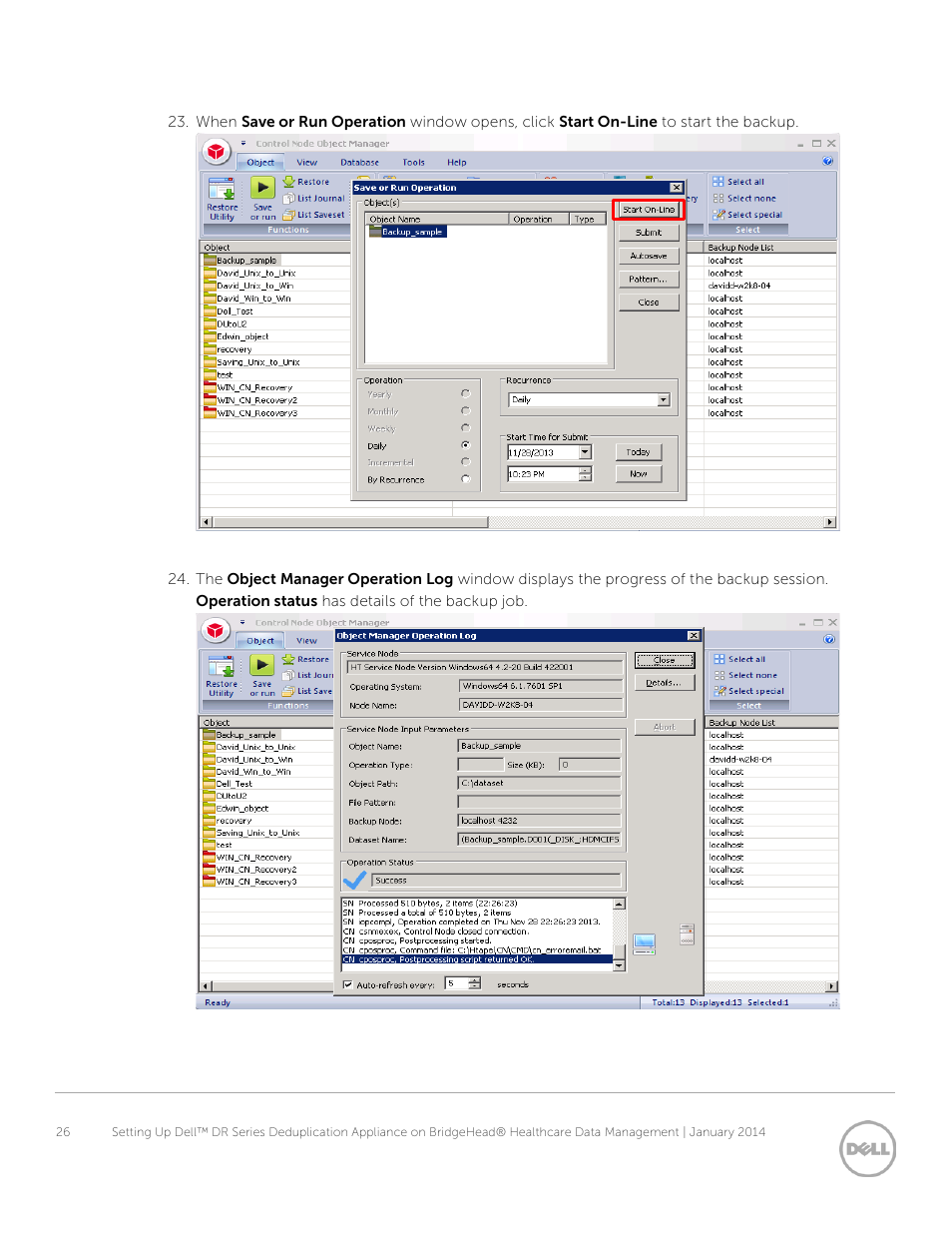Screen dimensions: 952x1233
Task: Click the Submit button
Action: (x=649, y=233)
